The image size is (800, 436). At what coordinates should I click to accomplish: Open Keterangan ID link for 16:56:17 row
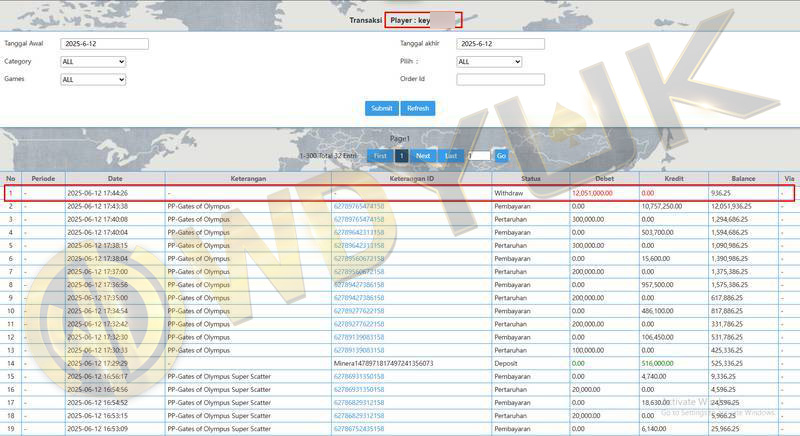pos(359,376)
